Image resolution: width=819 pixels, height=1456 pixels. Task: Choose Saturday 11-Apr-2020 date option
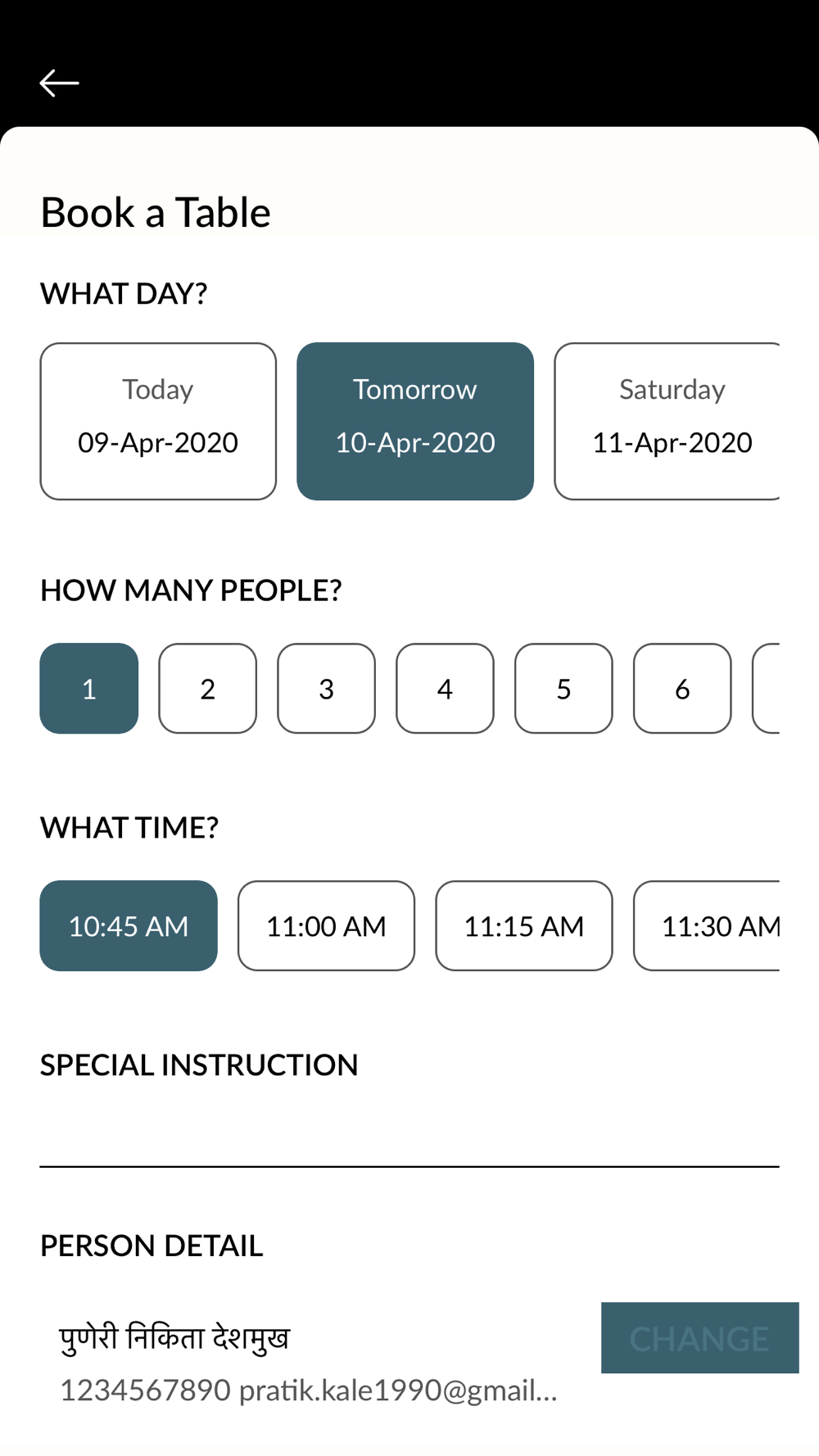pos(667,421)
